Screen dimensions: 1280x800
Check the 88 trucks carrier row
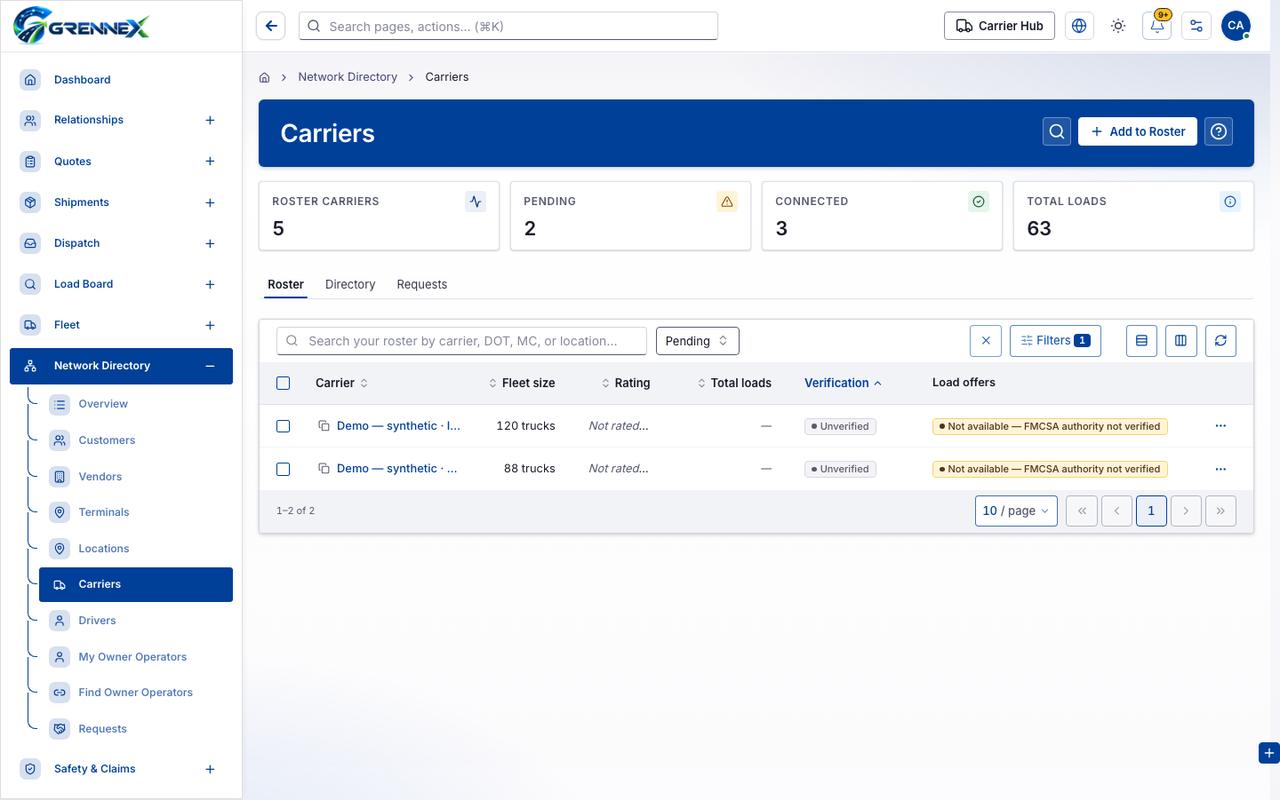pos(283,469)
